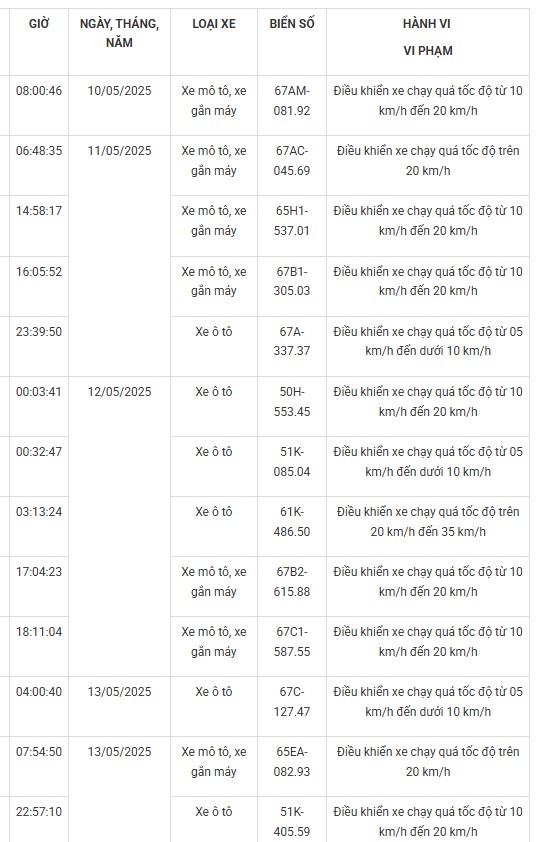553x842 pixels.
Task: Select license plate 67AM-081.92 cell
Action: click(292, 100)
